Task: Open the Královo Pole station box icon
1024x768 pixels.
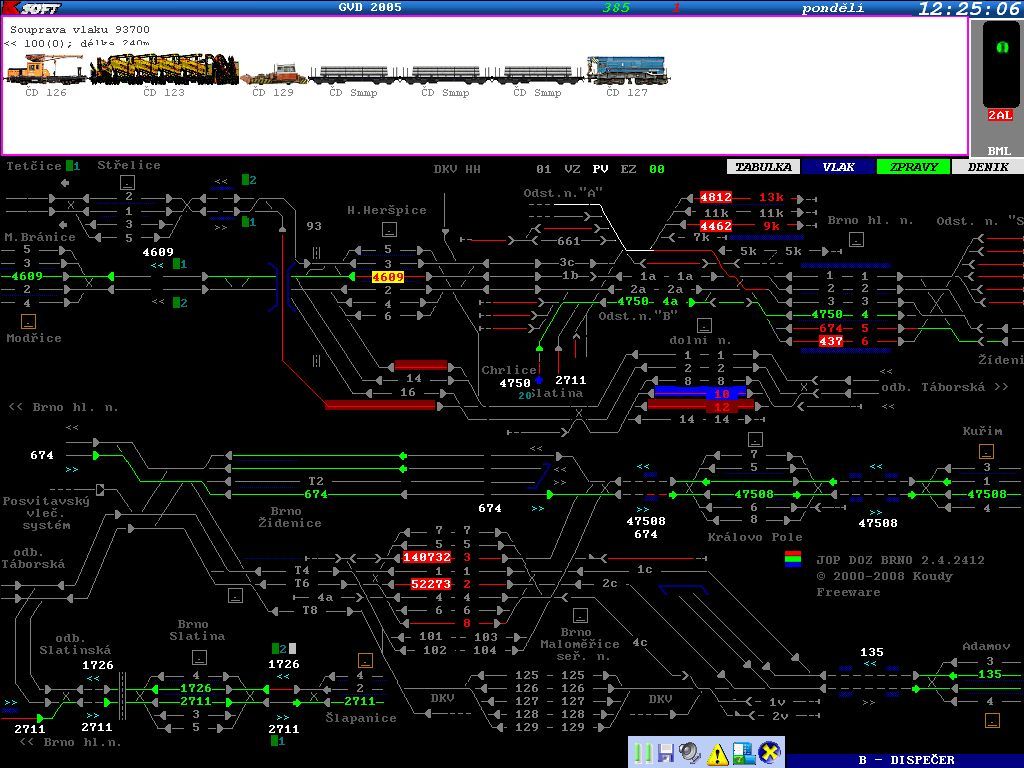Action: coord(756,439)
